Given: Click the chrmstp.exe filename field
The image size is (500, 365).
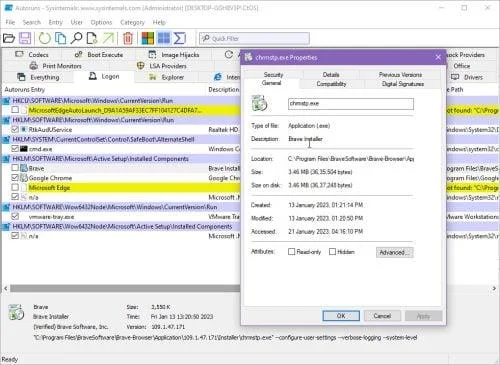Looking at the screenshot, I should [351, 104].
